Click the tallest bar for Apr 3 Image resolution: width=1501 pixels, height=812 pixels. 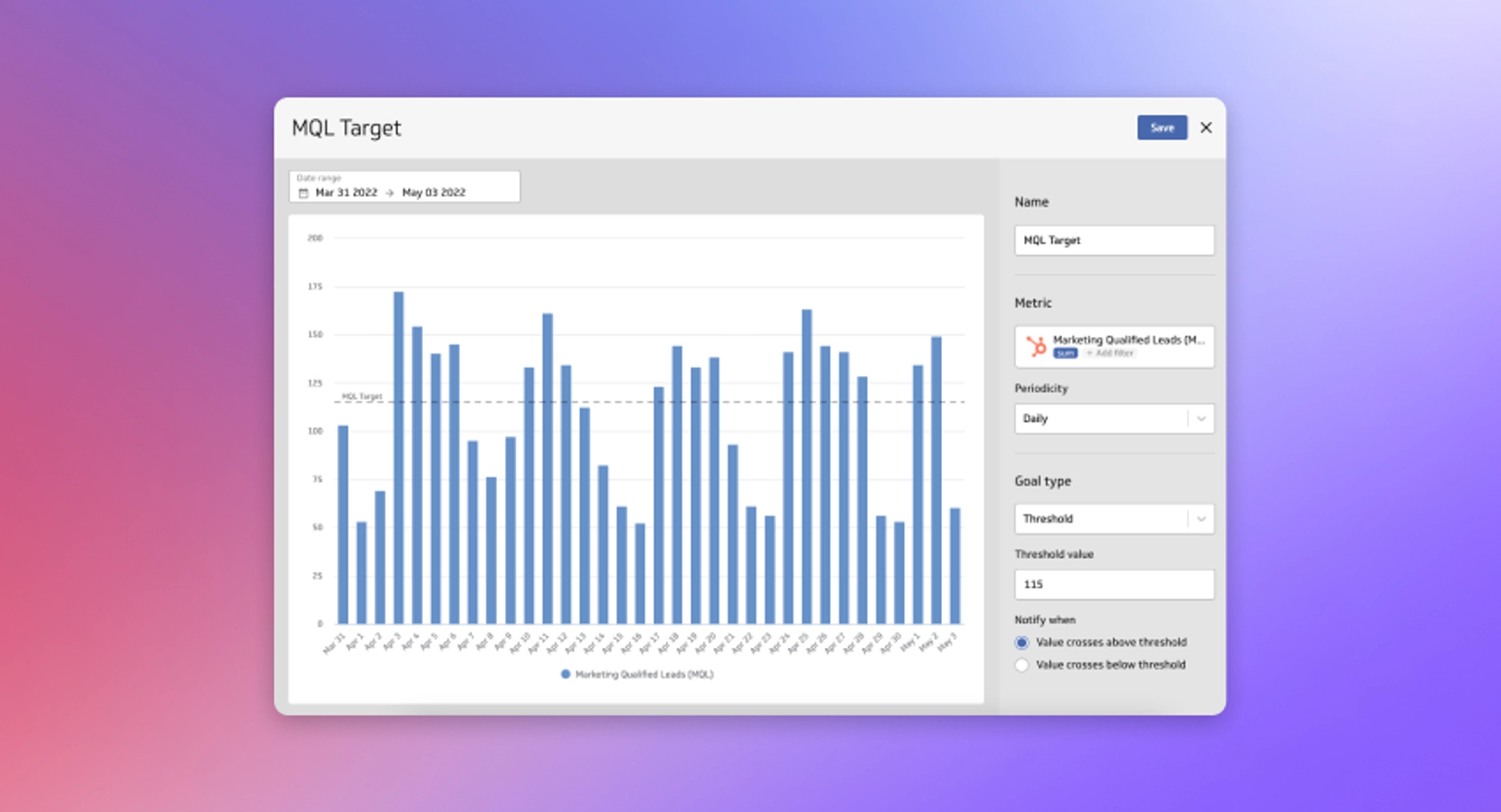(399, 458)
